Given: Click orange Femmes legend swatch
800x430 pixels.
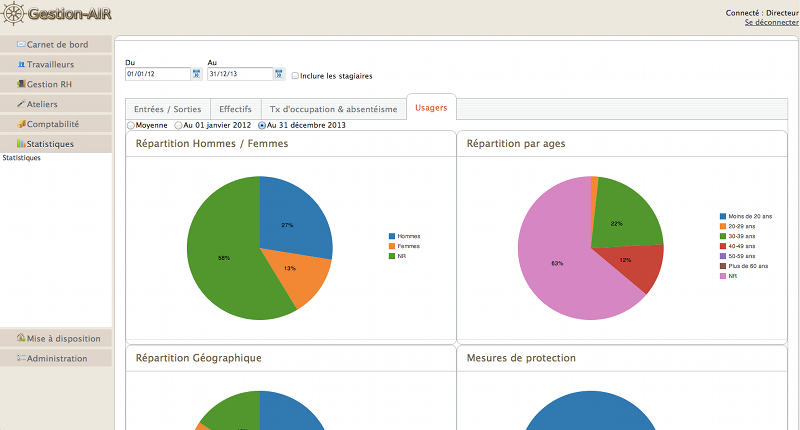Looking at the screenshot, I should tap(392, 246).
